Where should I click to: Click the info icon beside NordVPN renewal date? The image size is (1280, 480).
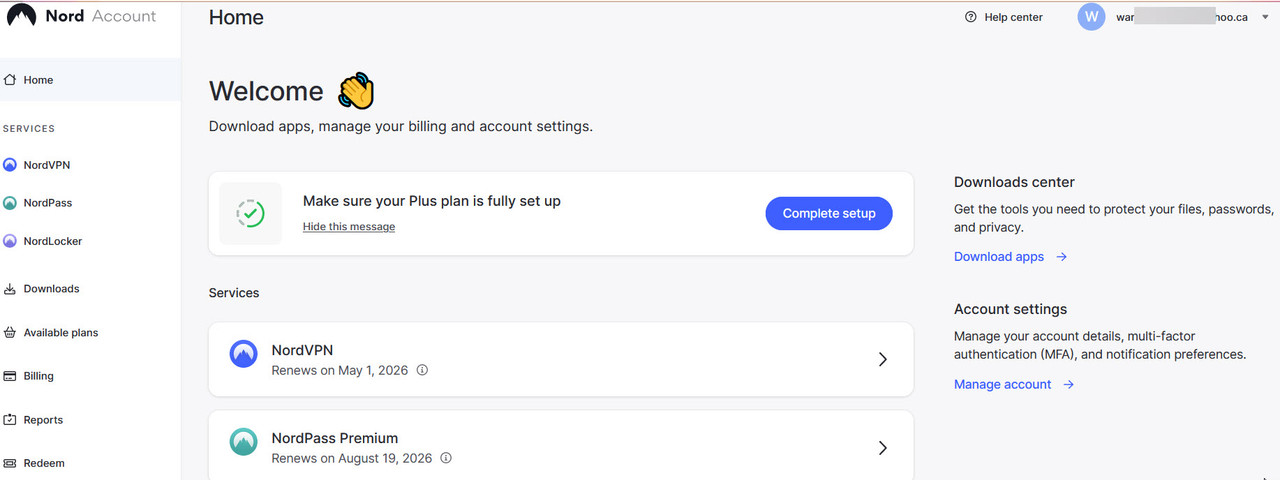(x=422, y=370)
